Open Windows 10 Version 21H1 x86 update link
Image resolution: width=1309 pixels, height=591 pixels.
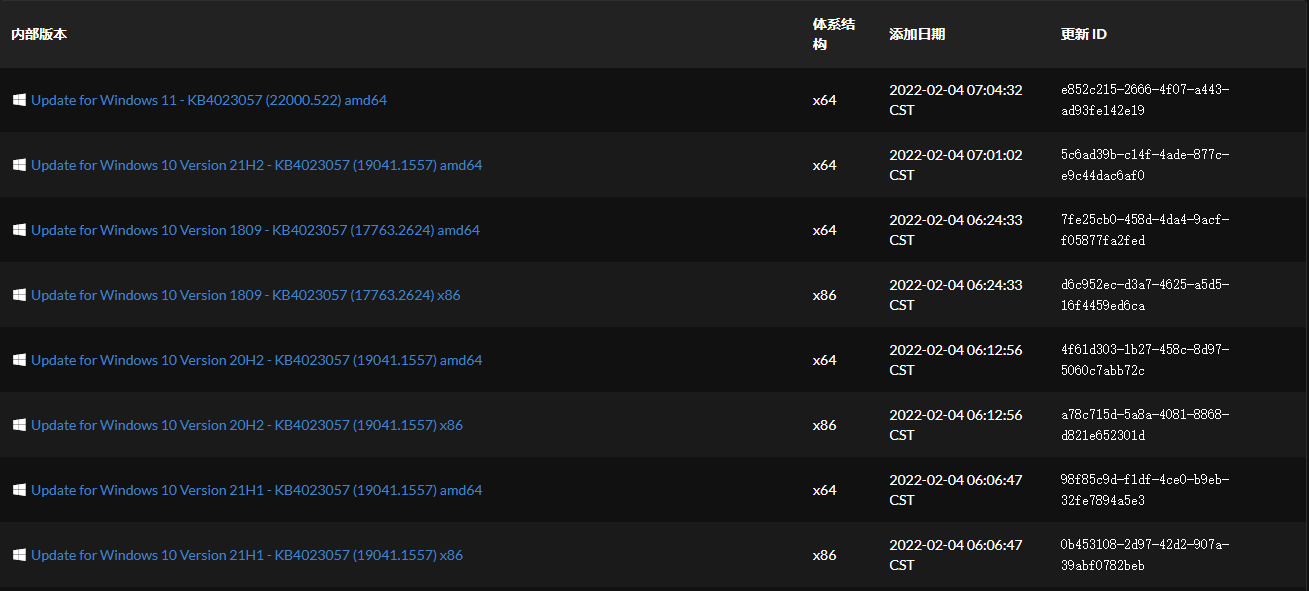247,555
